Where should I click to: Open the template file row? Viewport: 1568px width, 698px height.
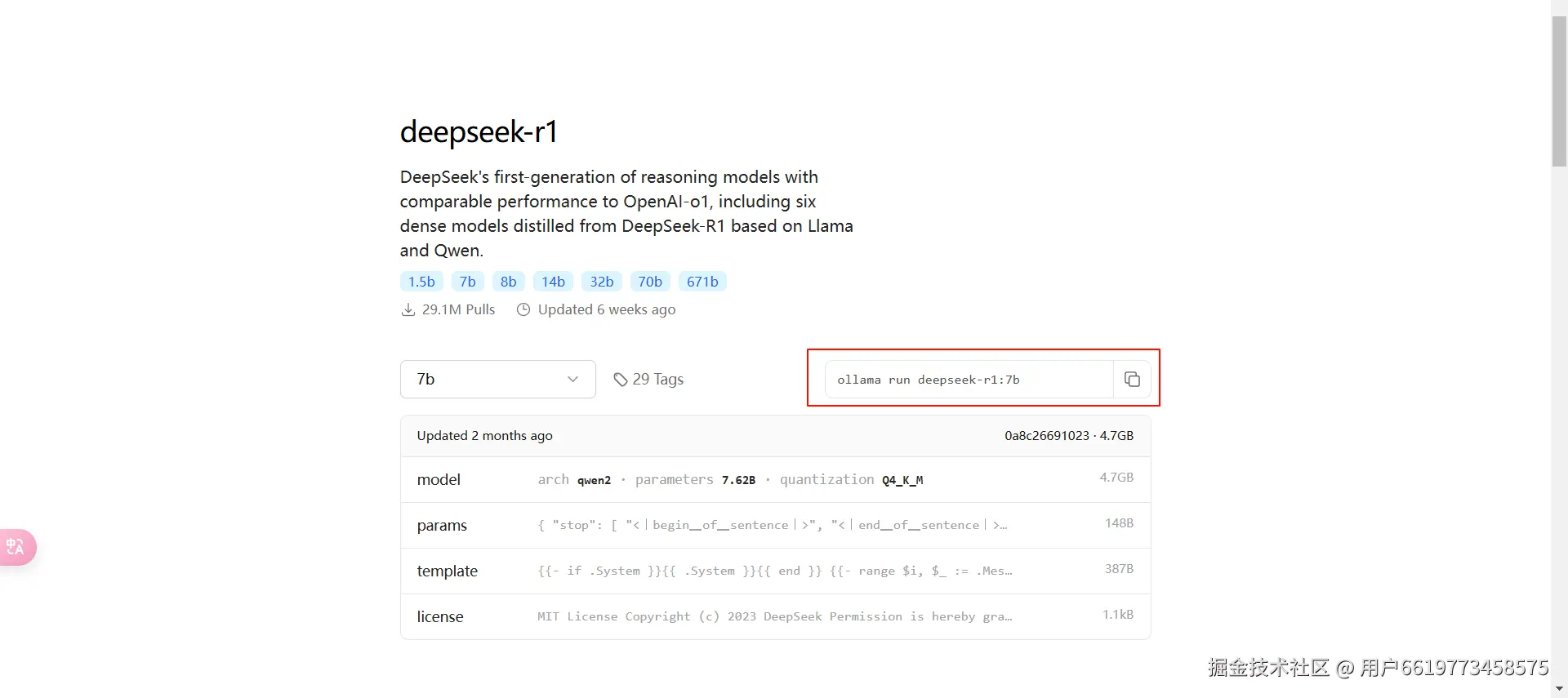(775, 571)
